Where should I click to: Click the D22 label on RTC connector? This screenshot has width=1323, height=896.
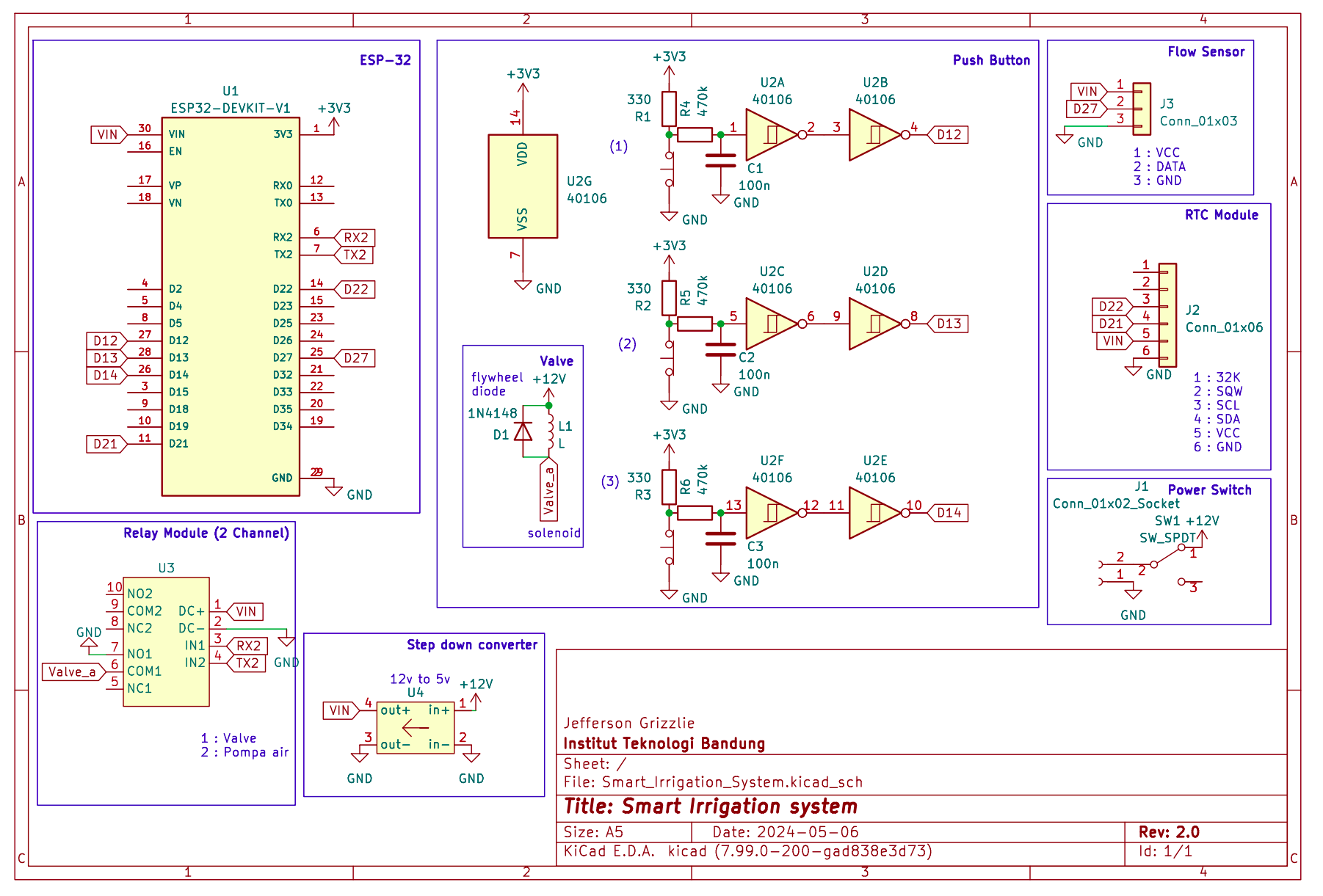click(x=1112, y=307)
